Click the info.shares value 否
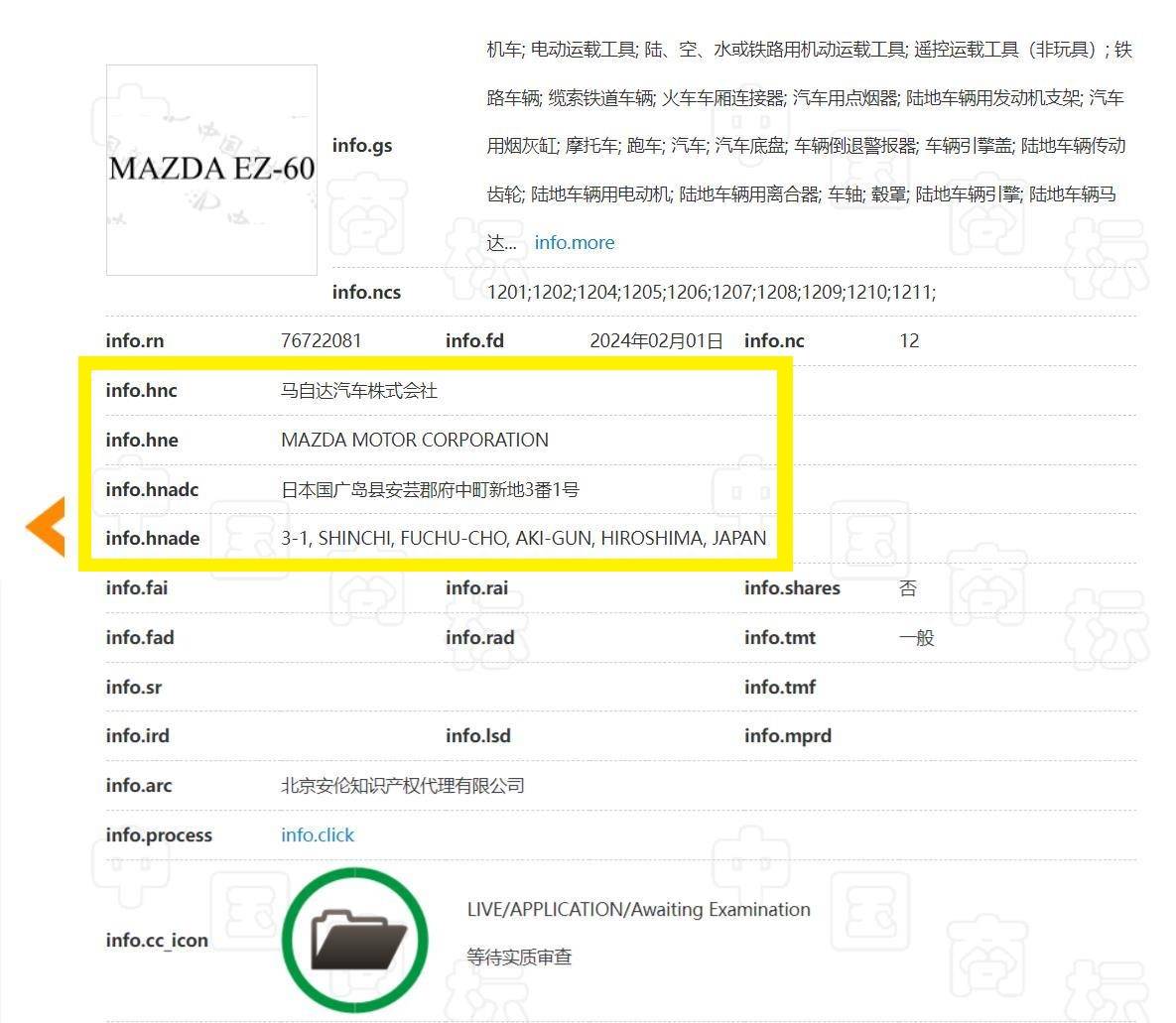Image resolution: width=1176 pixels, height=1023 pixels. click(907, 588)
